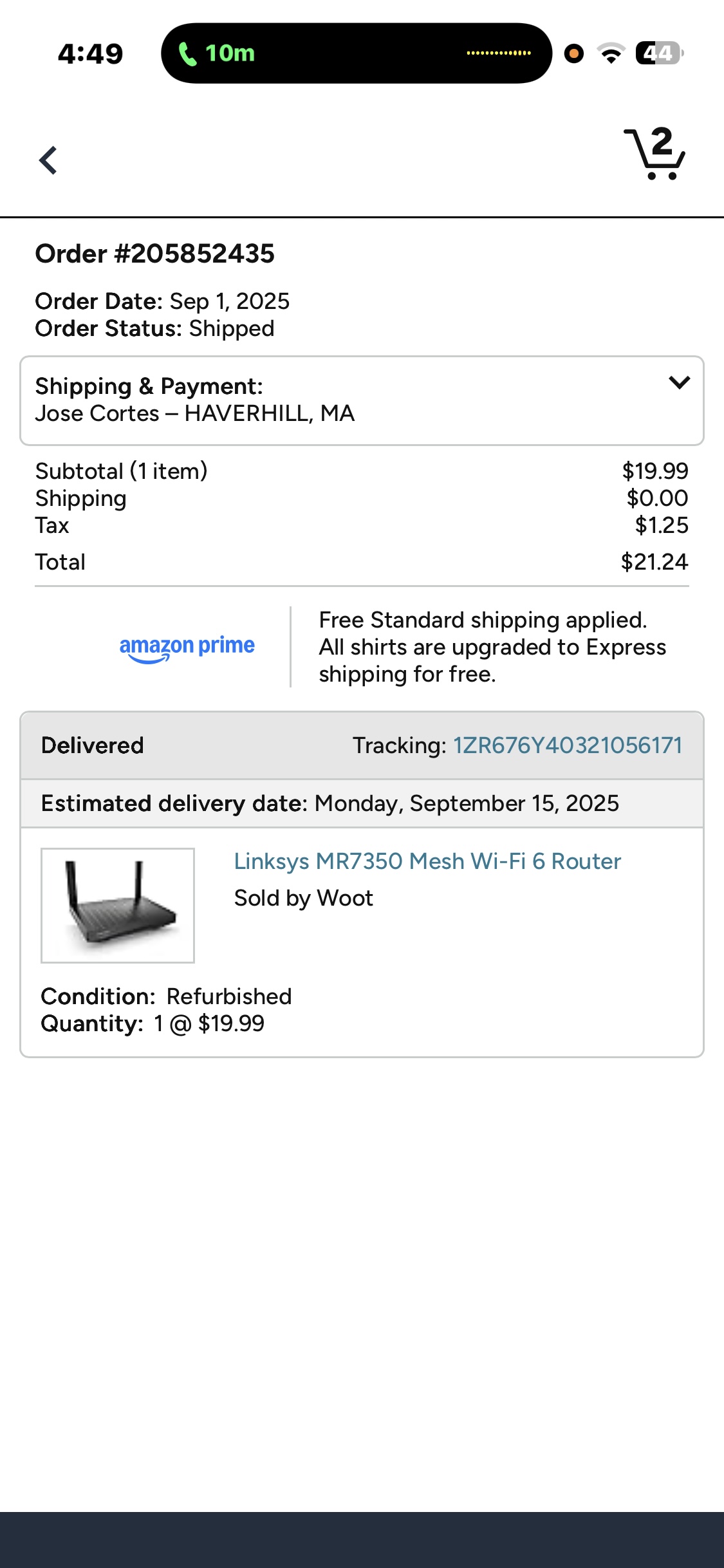Tap the audio waveform in the call pill
The image size is (724, 1568).
(x=499, y=53)
